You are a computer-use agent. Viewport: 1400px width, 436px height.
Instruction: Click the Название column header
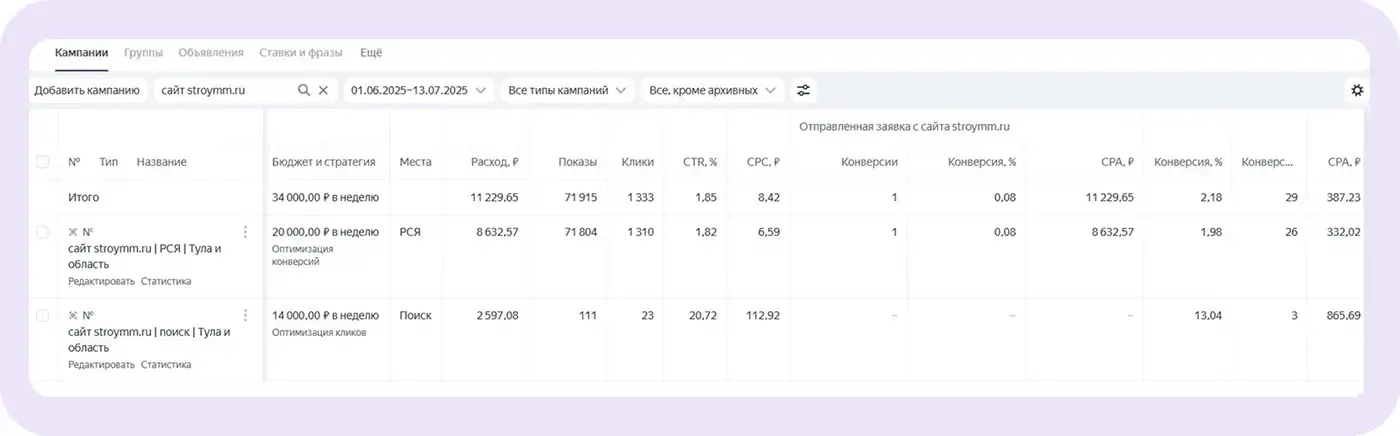161,162
